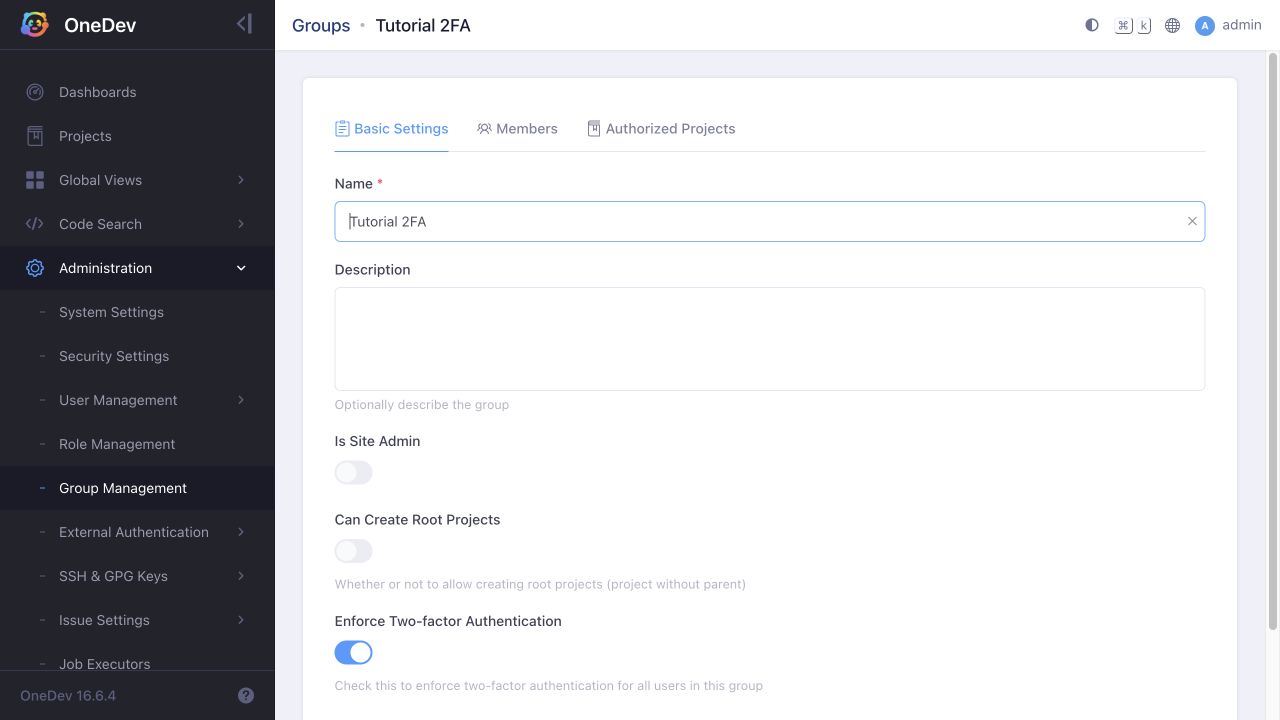Click the Code Search brackets icon

[x=35, y=224]
